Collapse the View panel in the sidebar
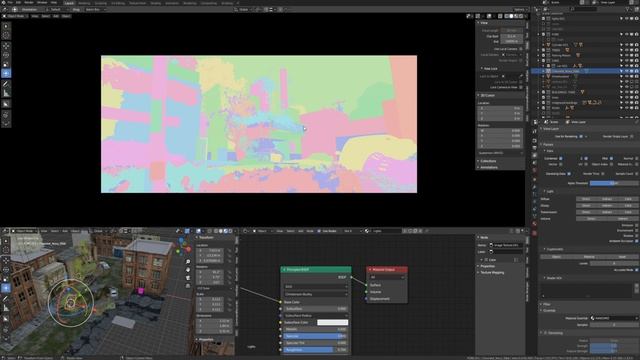The width and height of the screenshot is (640, 360). (x=484, y=23)
